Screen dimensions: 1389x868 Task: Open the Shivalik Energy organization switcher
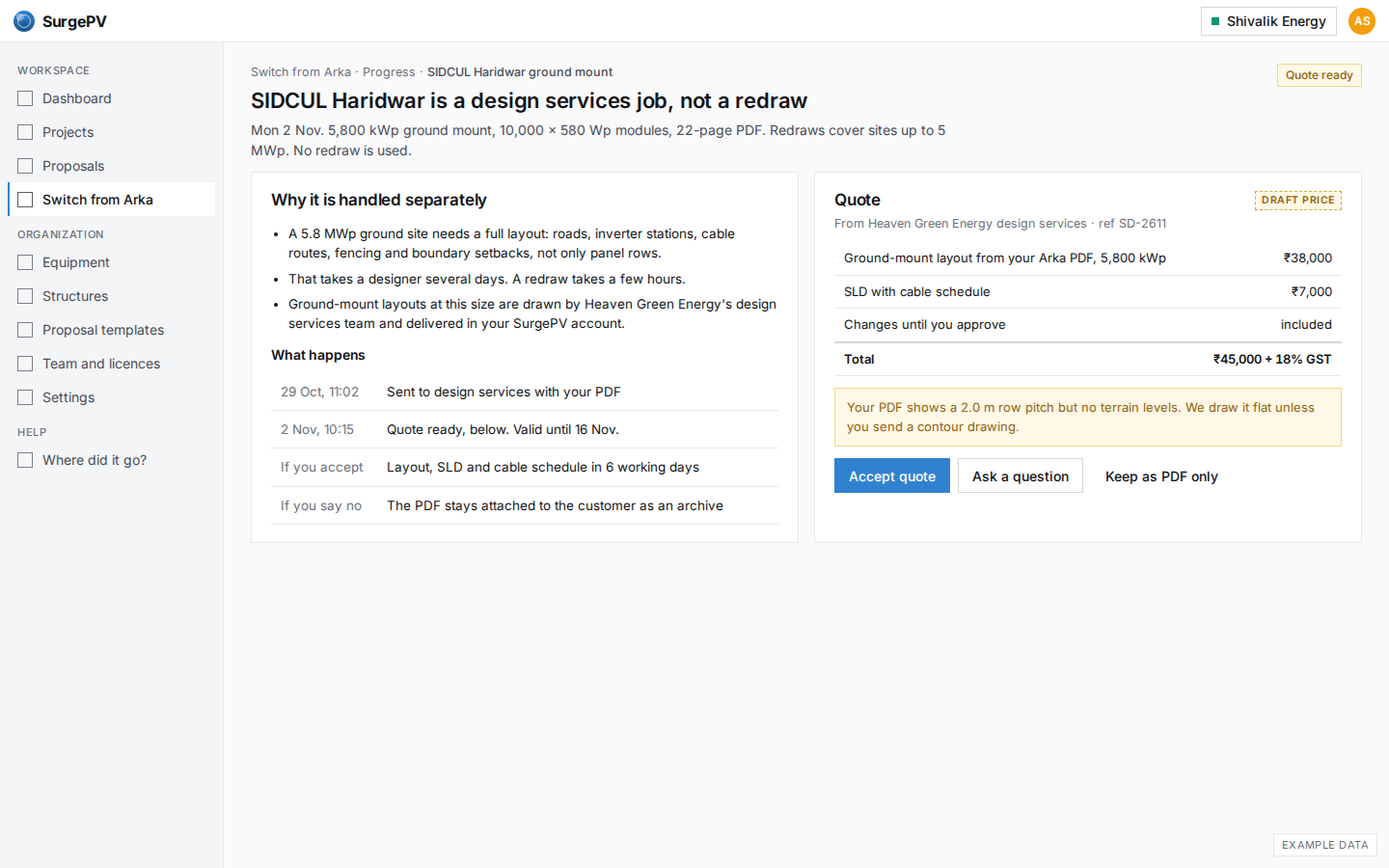(x=1268, y=21)
